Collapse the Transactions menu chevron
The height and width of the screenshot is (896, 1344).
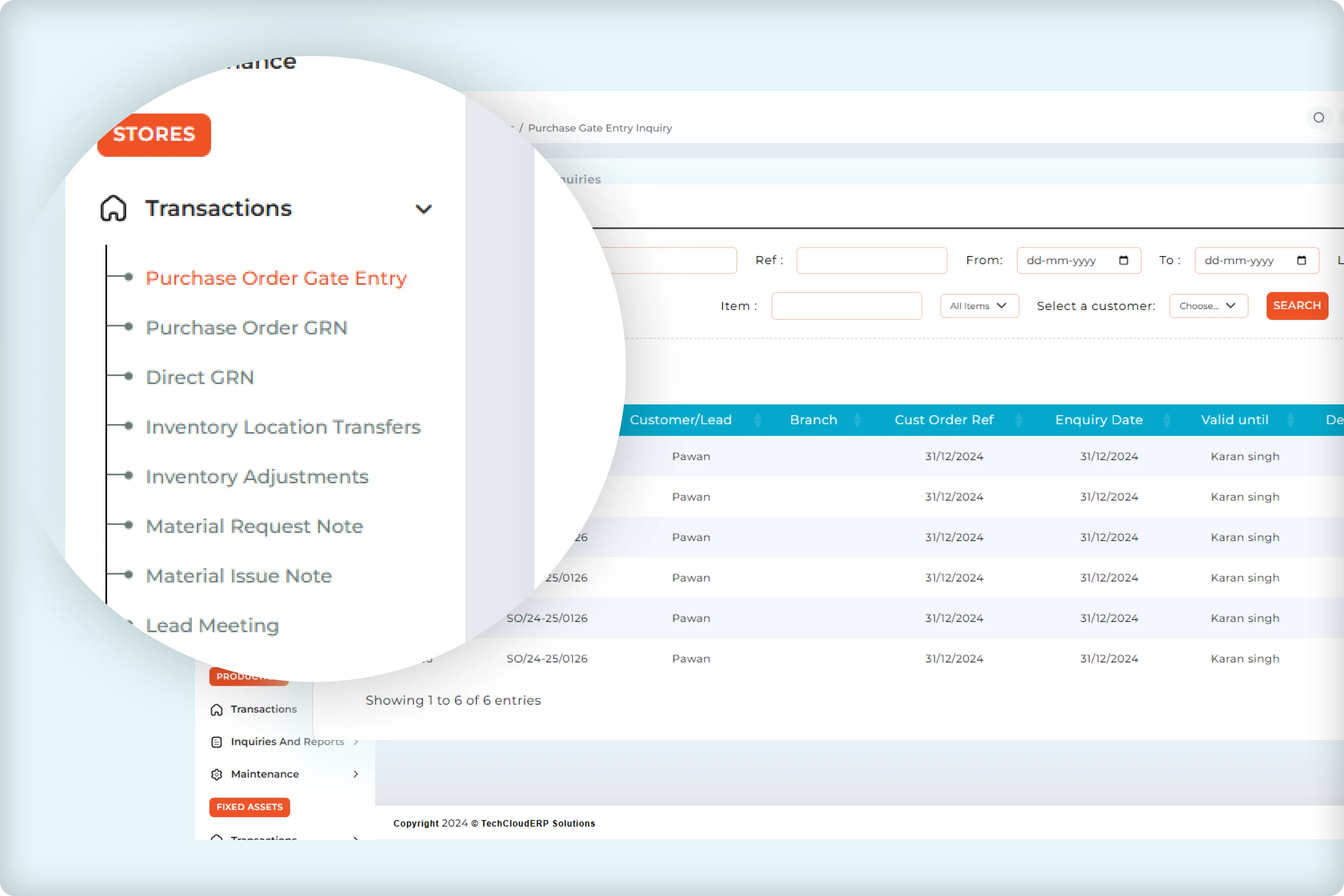pos(423,209)
